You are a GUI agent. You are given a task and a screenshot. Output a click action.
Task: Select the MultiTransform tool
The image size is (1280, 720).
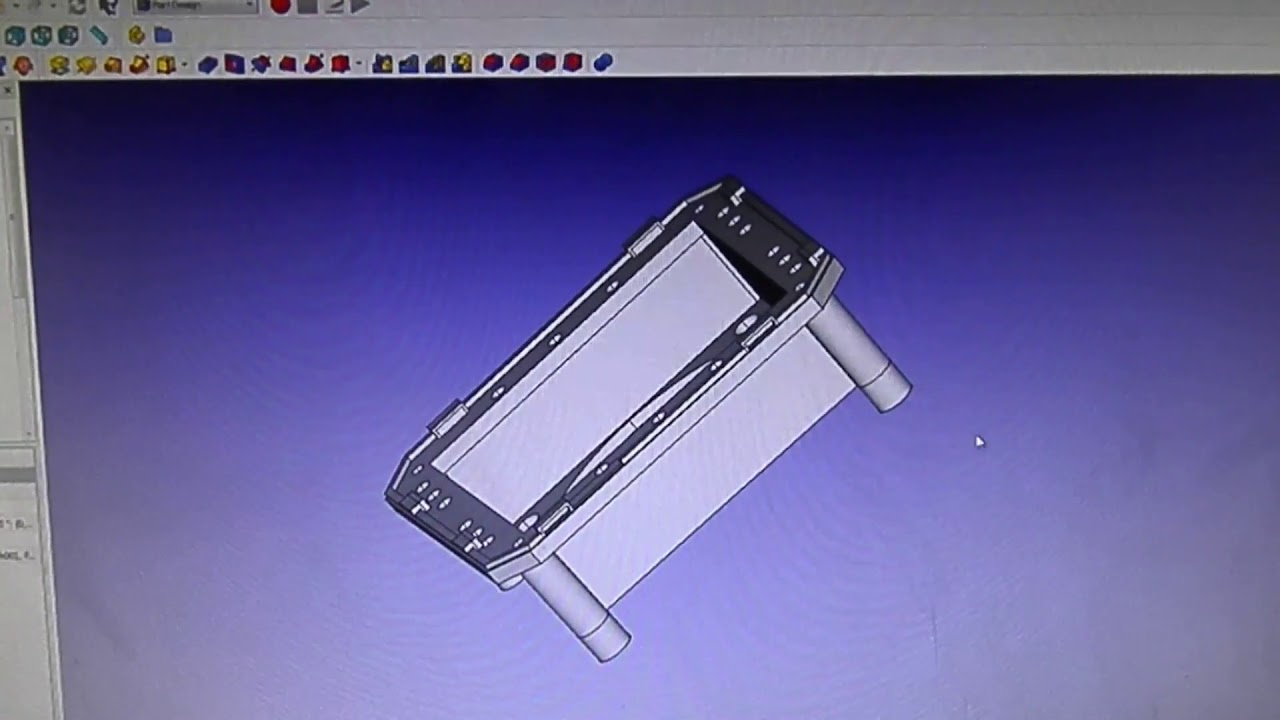click(462, 64)
